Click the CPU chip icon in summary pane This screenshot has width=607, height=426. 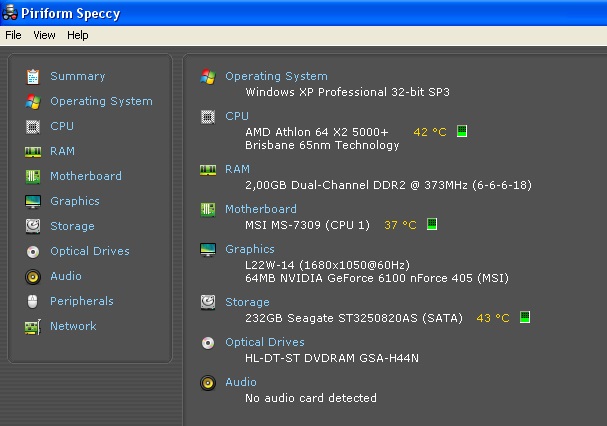click(x=208, y=117)
